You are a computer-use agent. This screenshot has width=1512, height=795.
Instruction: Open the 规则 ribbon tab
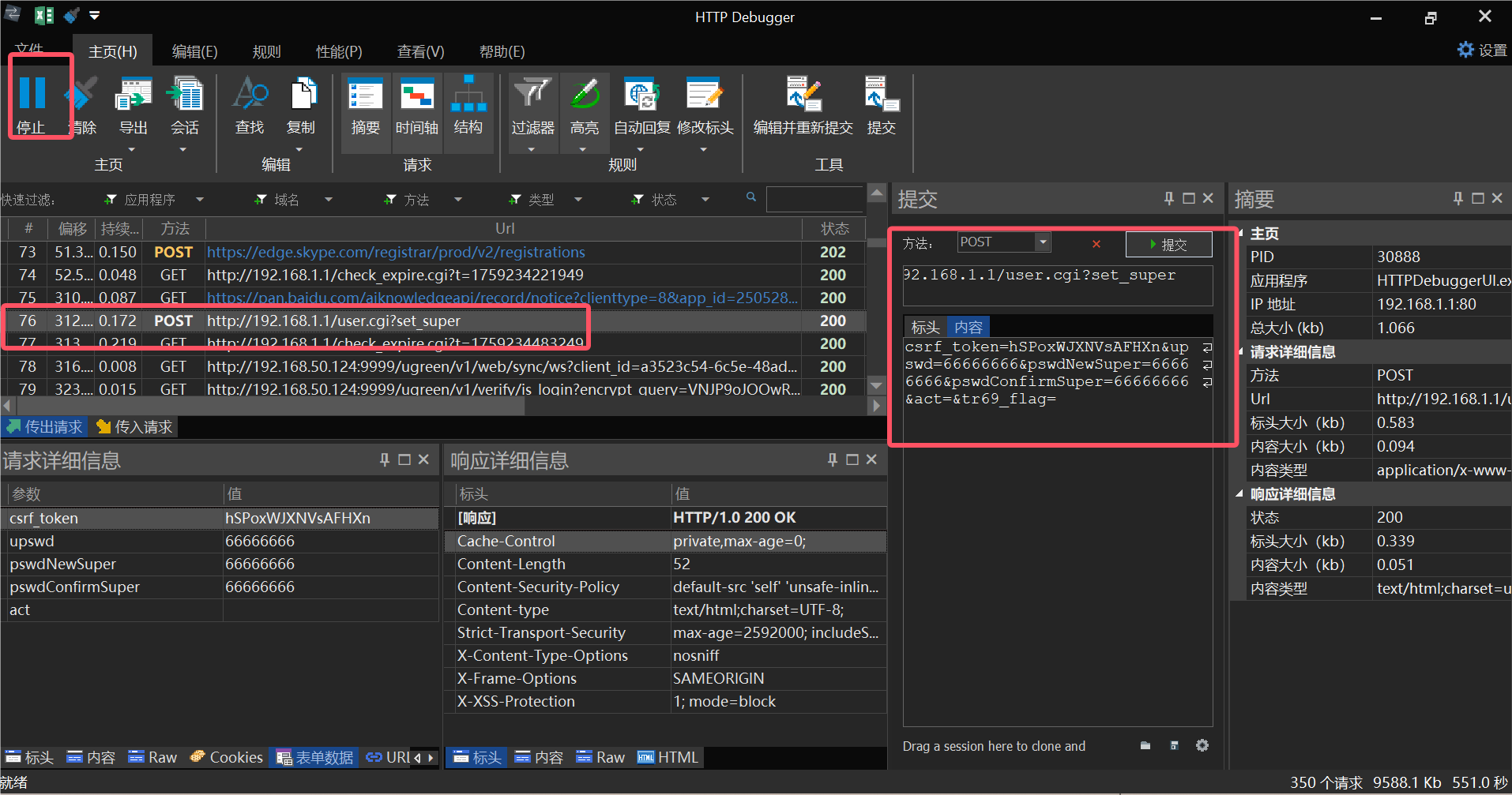tap(266, 52)
